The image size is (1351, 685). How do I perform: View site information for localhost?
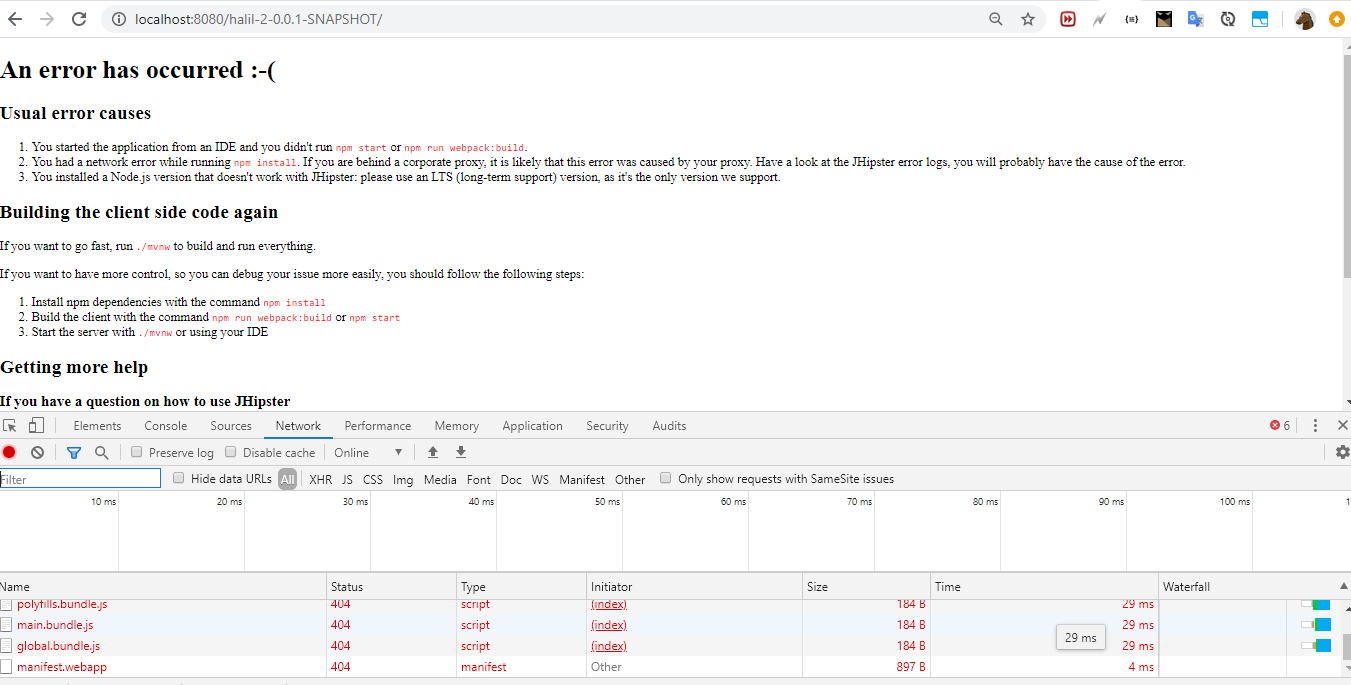[118, 19]
